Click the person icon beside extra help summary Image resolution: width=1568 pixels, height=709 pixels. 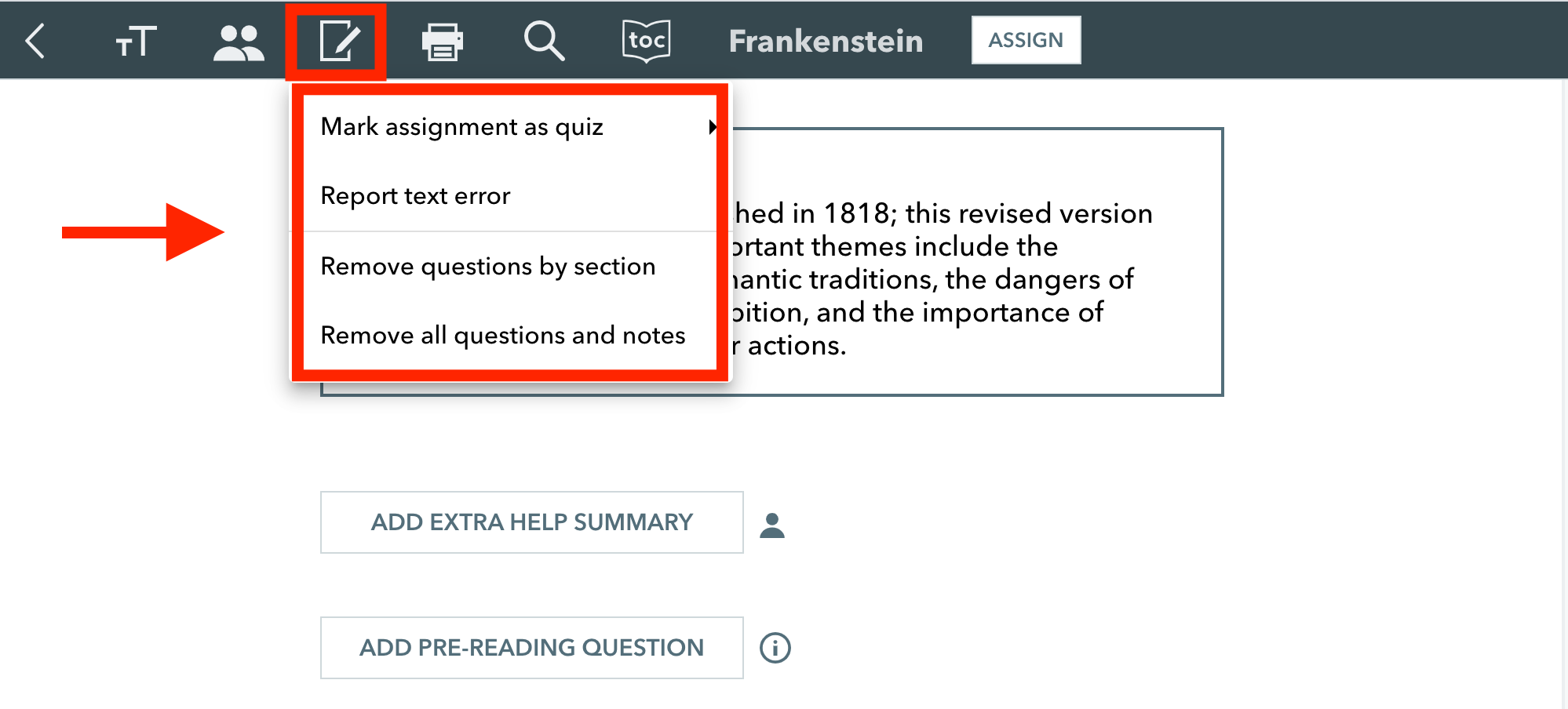click(772, 525)
